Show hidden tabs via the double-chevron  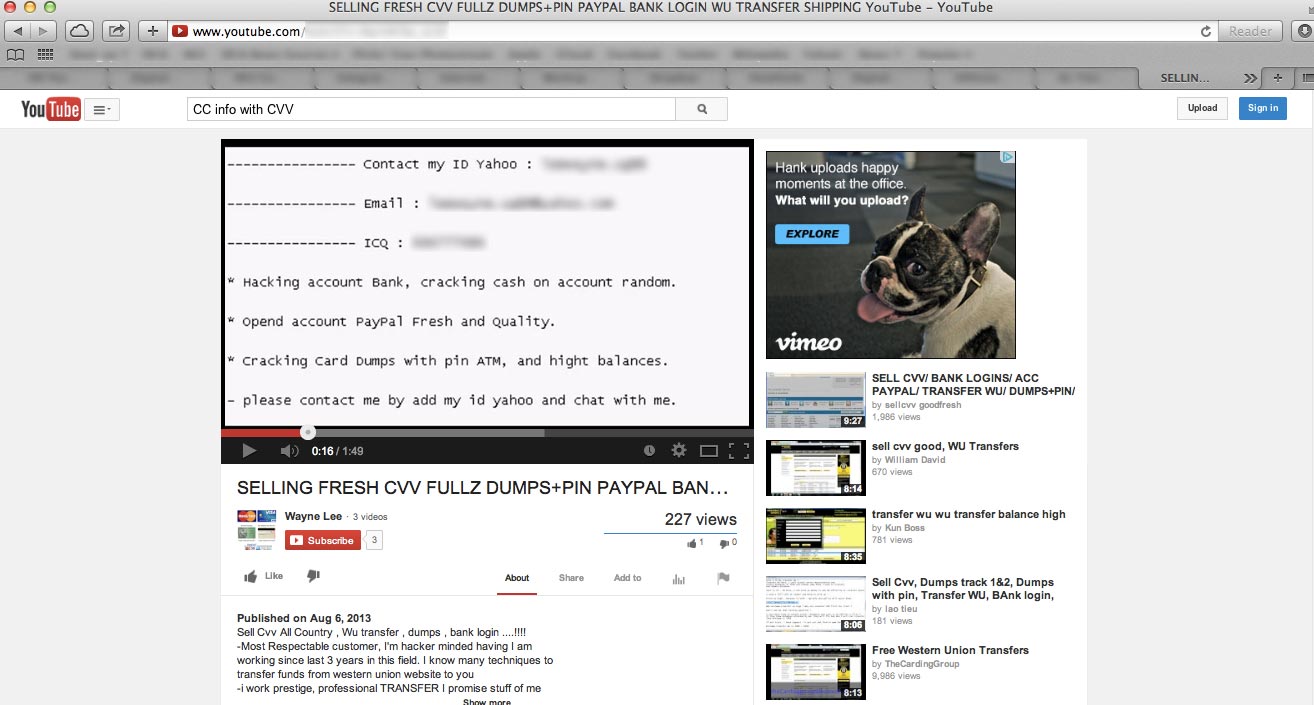[x=1250, y=78]
